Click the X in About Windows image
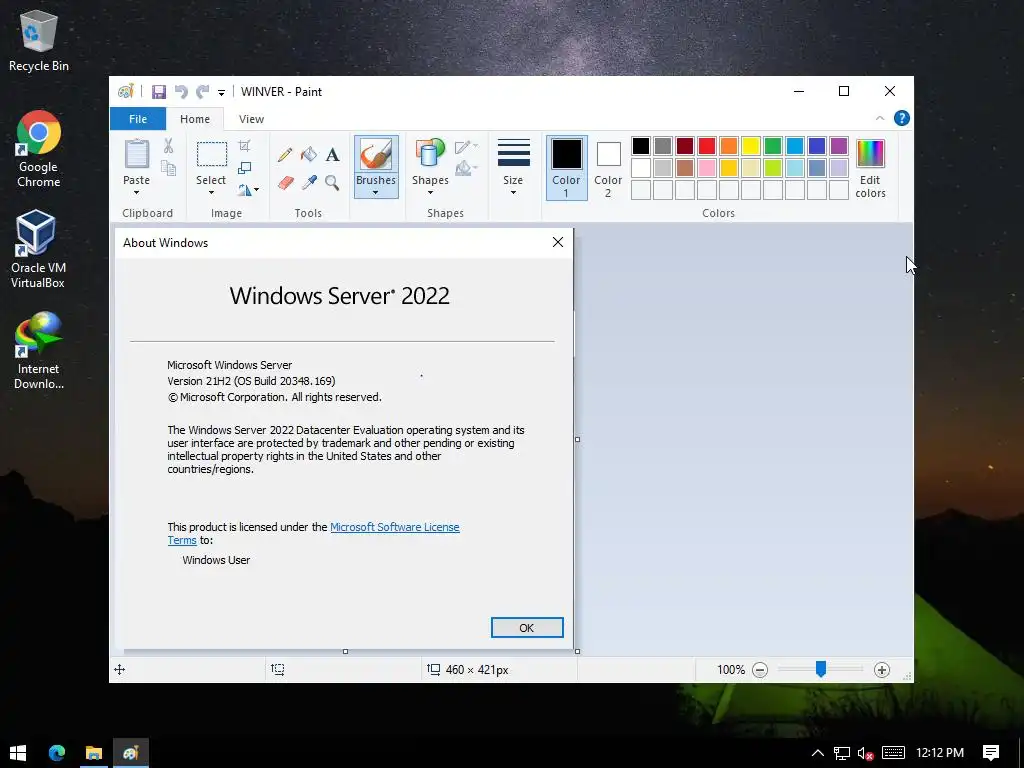Screen dimensions: 1024x768 [558, 242]
